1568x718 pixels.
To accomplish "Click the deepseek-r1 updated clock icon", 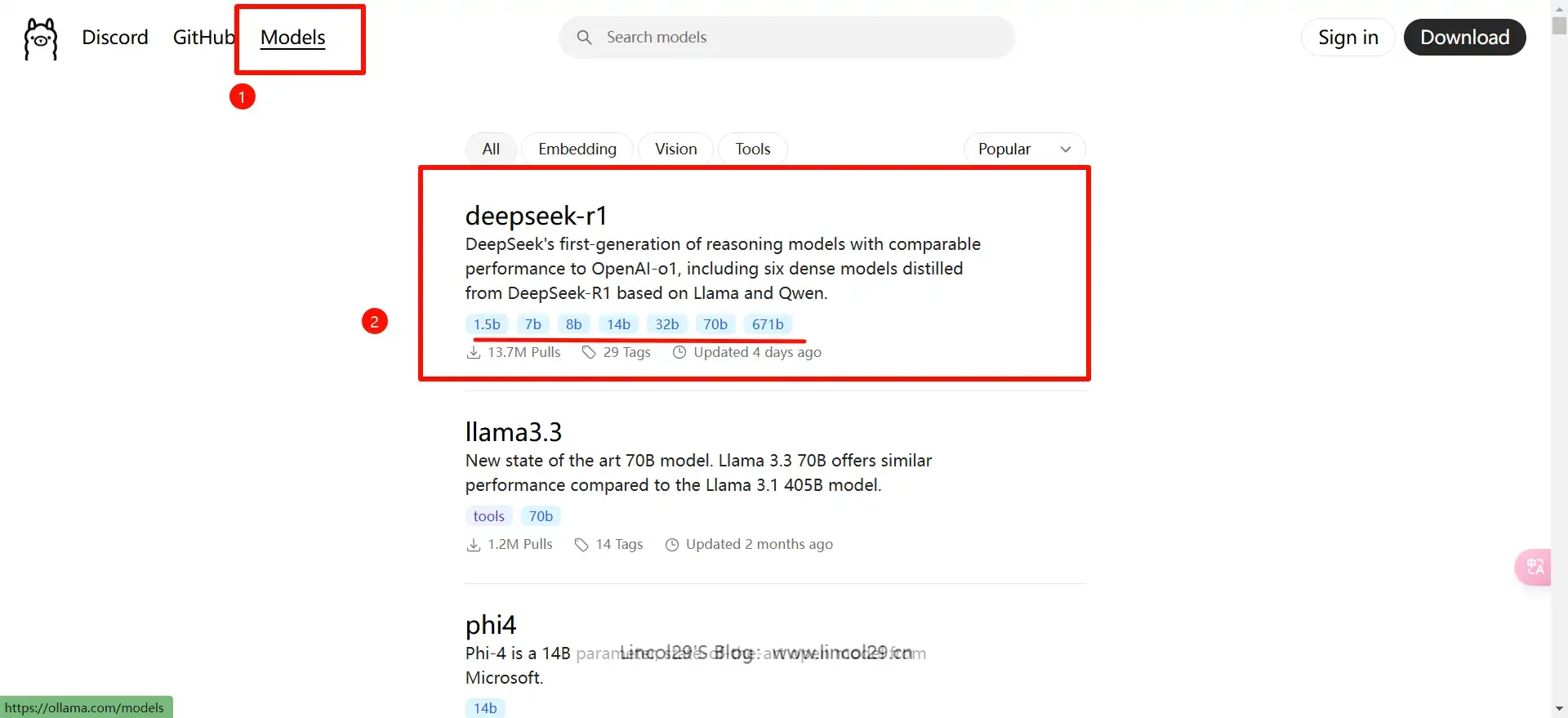I will [679, 352].
